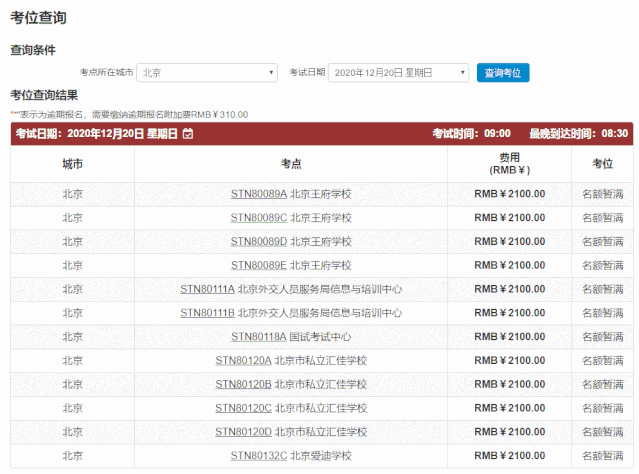Open the STN80120B test center link
Image resolution: width=639 pixels, height=474 pixels.
click(x=243, y=384)
